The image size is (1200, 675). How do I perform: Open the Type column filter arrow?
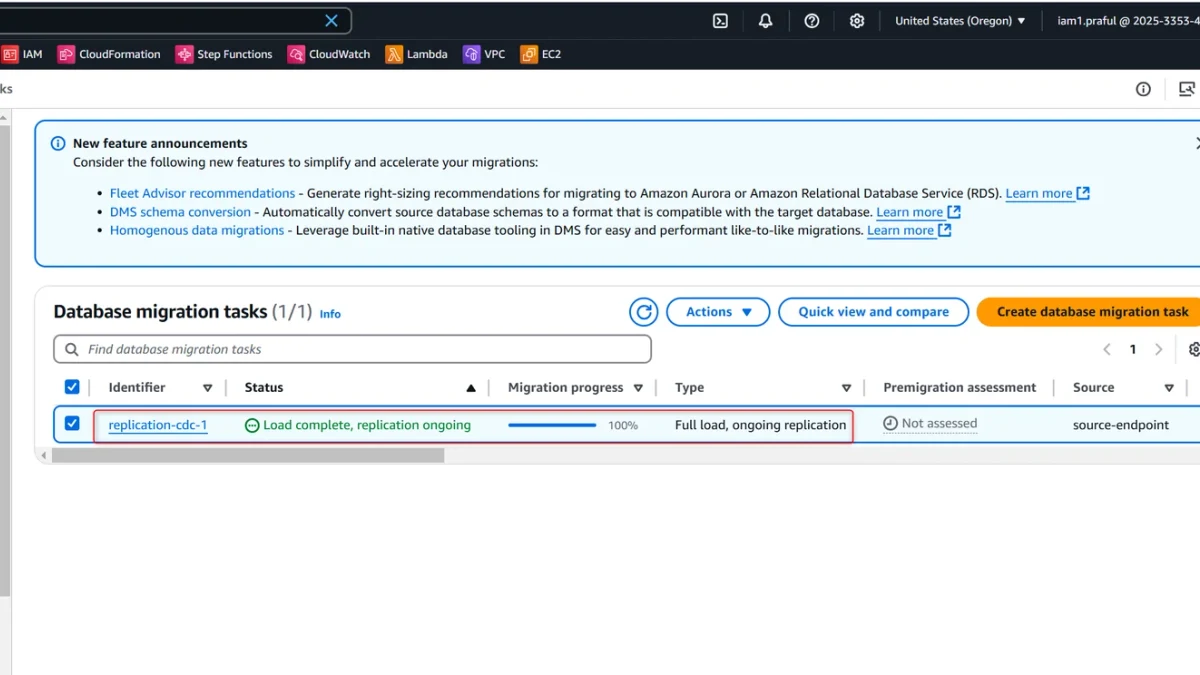click(846, 388)
